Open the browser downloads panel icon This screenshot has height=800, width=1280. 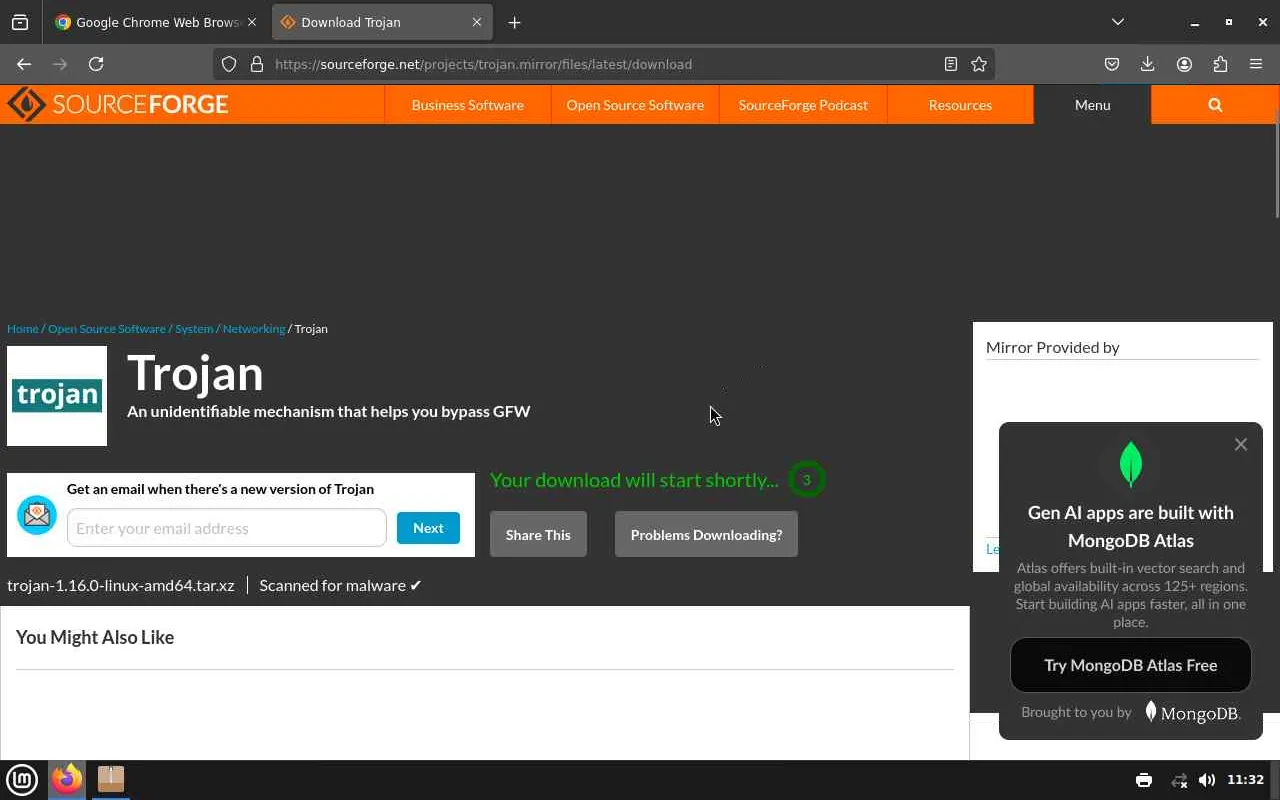pyautogui.click(x=1148, y=64)
